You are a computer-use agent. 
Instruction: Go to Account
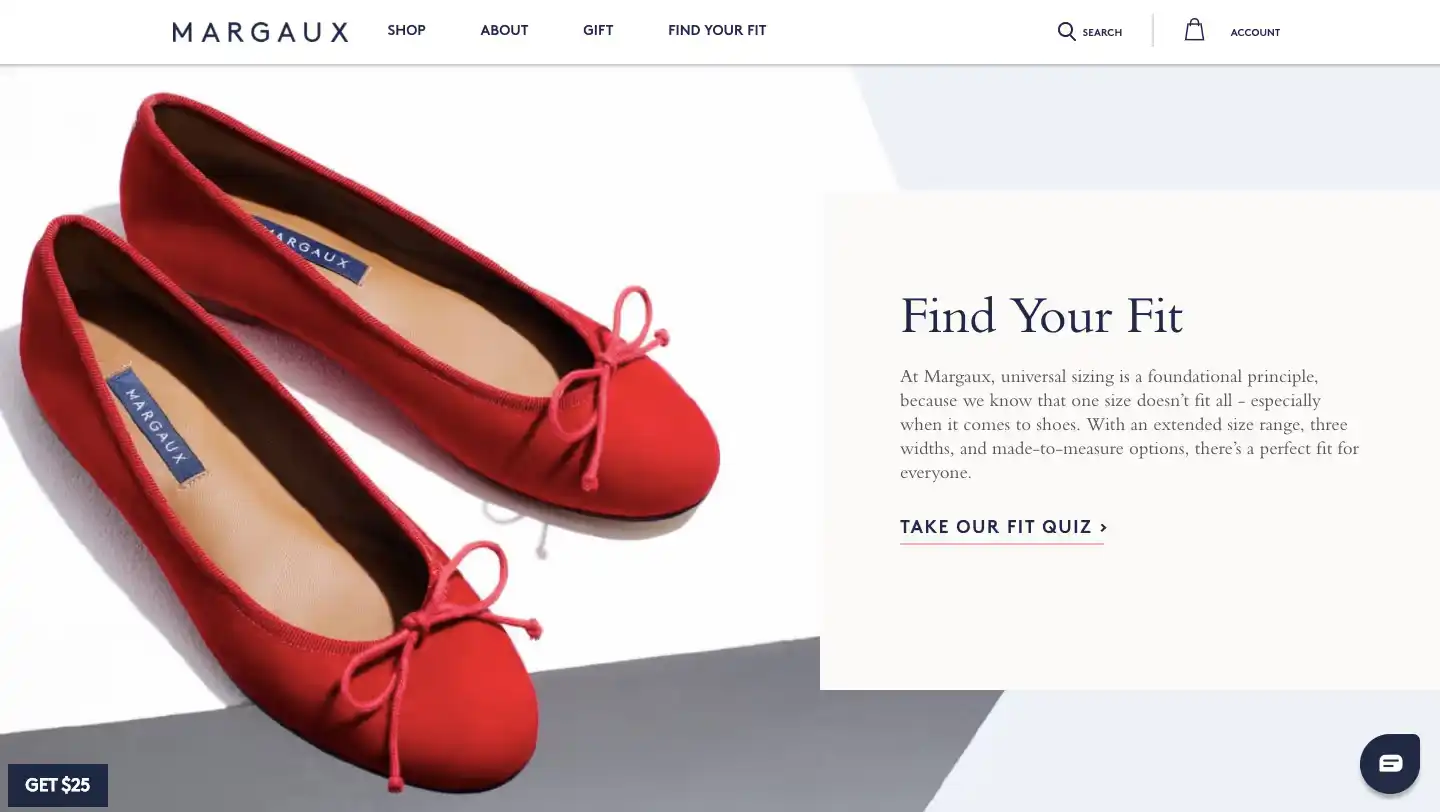point(1255,32)
